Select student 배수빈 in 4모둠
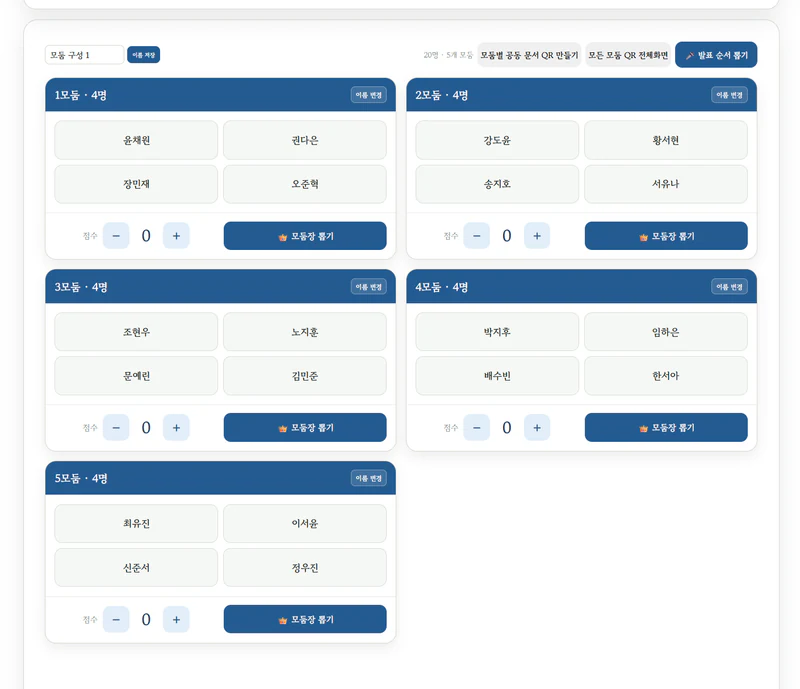800x689 pixels. pos(497,376)
